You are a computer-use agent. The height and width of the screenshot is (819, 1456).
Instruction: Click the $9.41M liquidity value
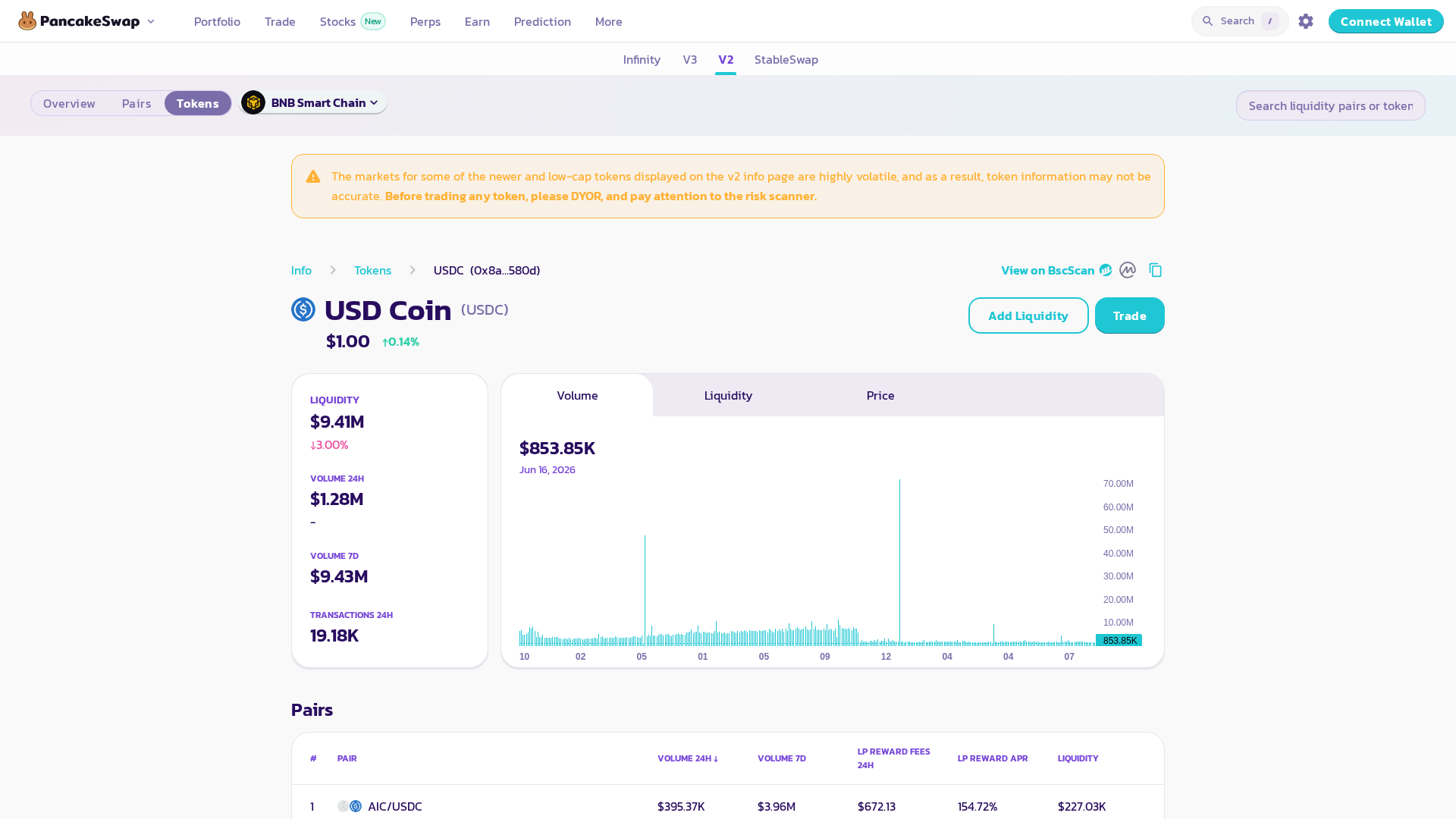point(337,422)
